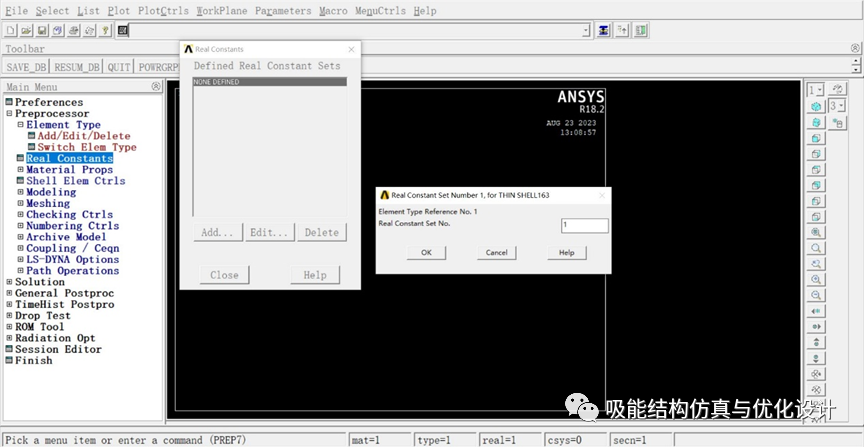
Task: Select Session Editor in Main Menu
Action: click(x=58, y=349)
